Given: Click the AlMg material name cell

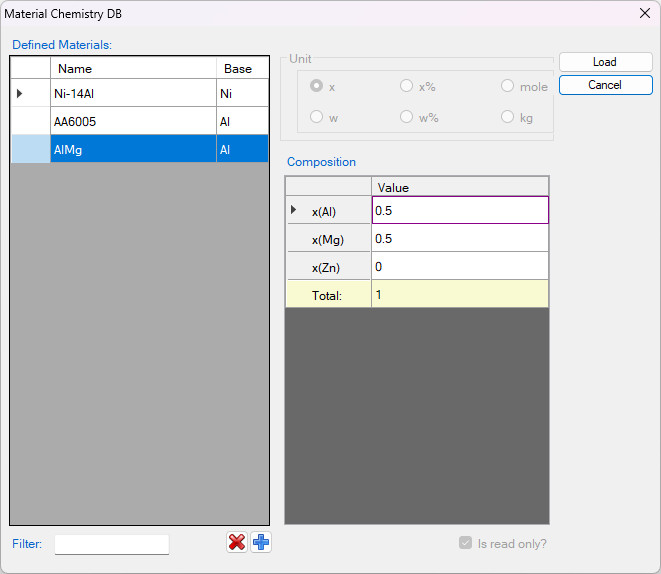Looking at the screenshot, I should point(133,149).
